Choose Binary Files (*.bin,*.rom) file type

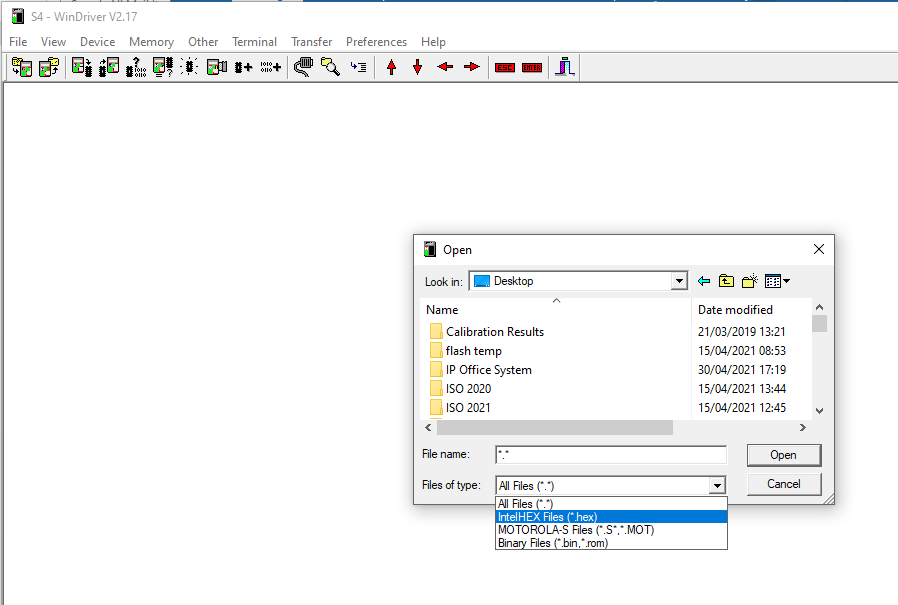point(552,543)
